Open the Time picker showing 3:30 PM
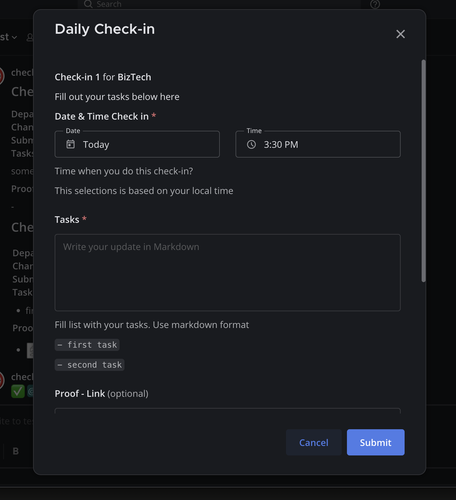 (318, 144)
